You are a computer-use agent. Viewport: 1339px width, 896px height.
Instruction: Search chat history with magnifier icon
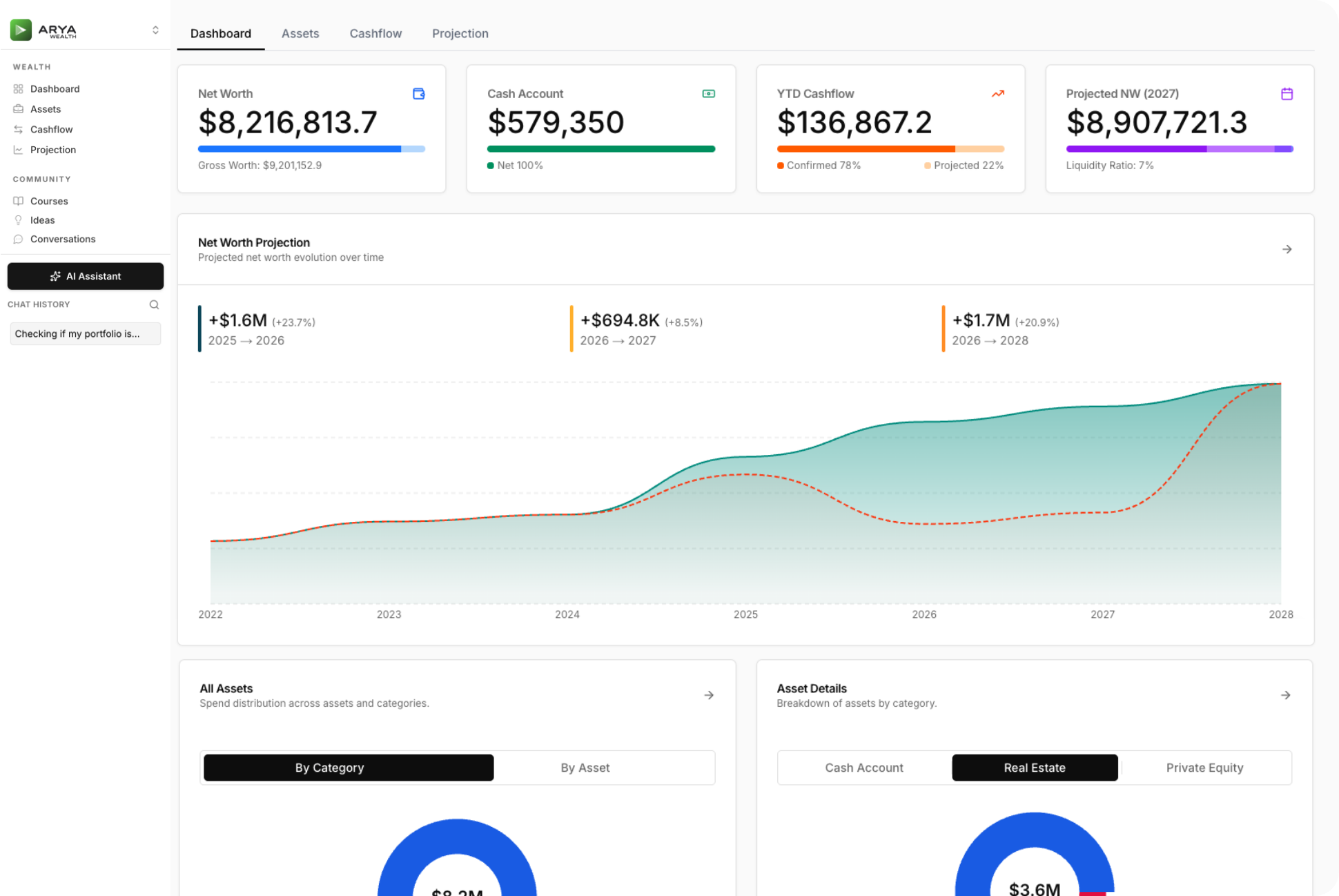coord(154,304)
